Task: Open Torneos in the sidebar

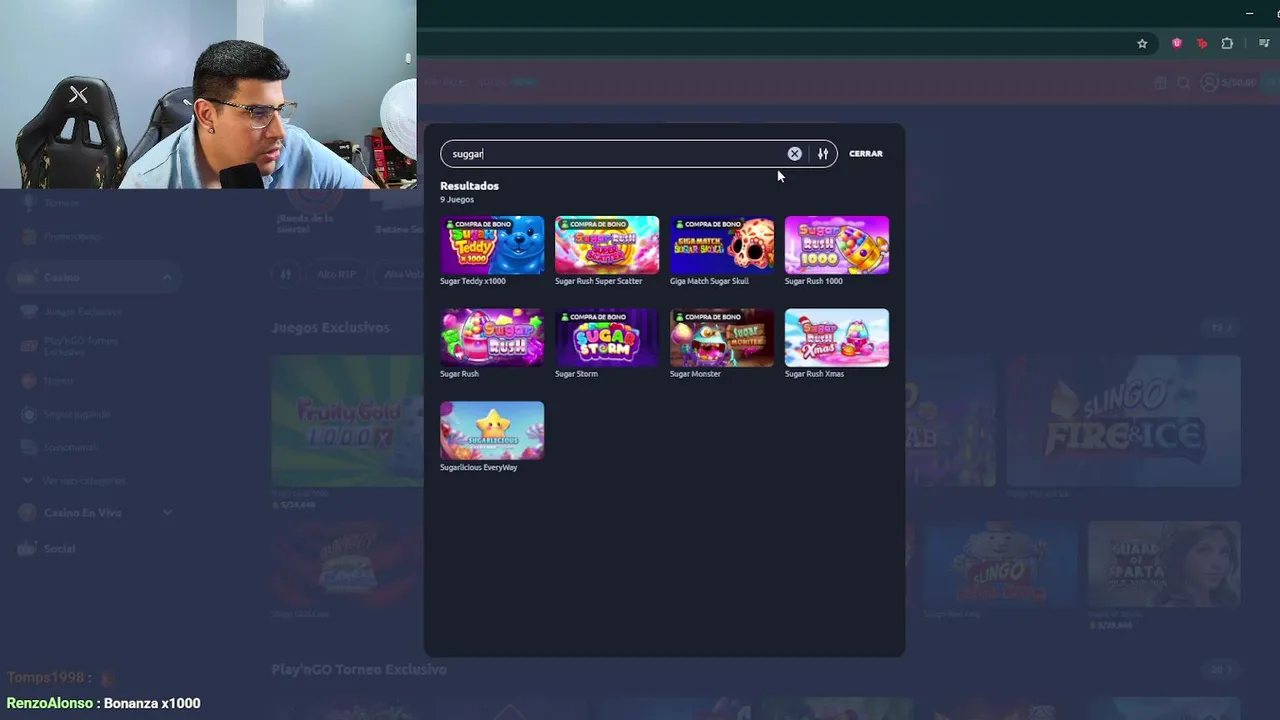Action: (x=61, y=203)
